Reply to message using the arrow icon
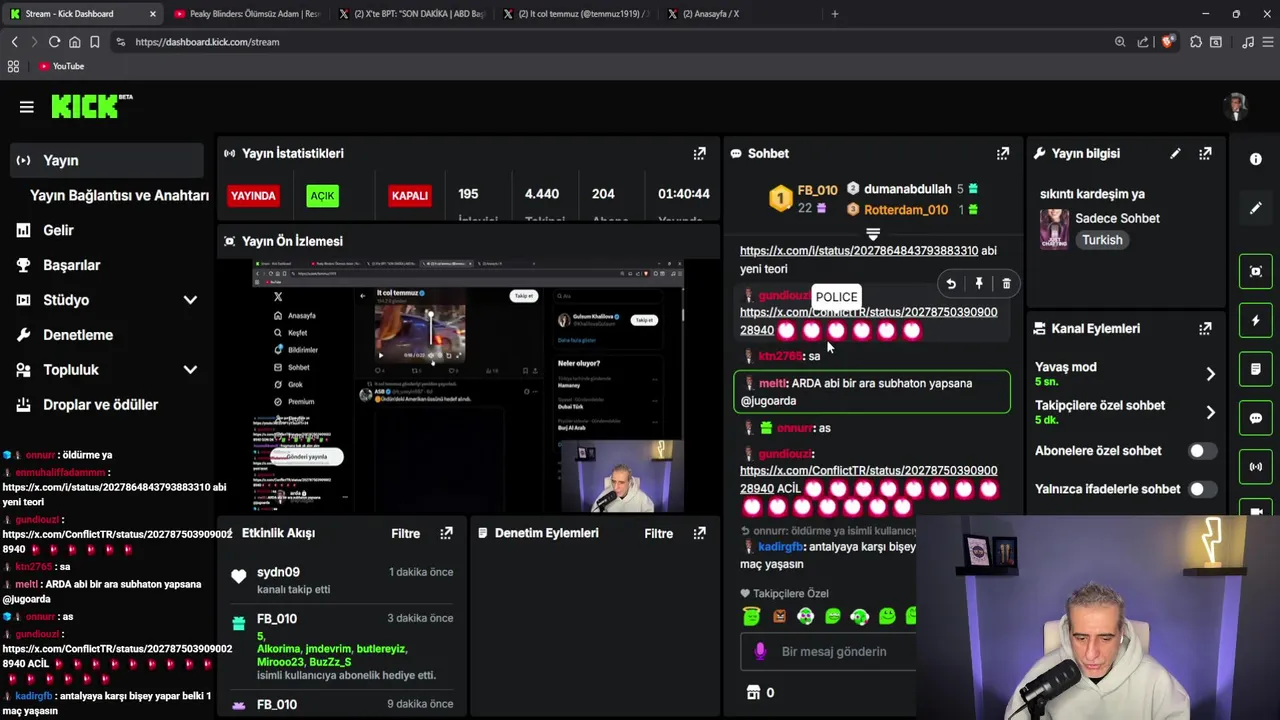Image resolution: width=1280 pixels, height=720 pixels. coord(951,284)
